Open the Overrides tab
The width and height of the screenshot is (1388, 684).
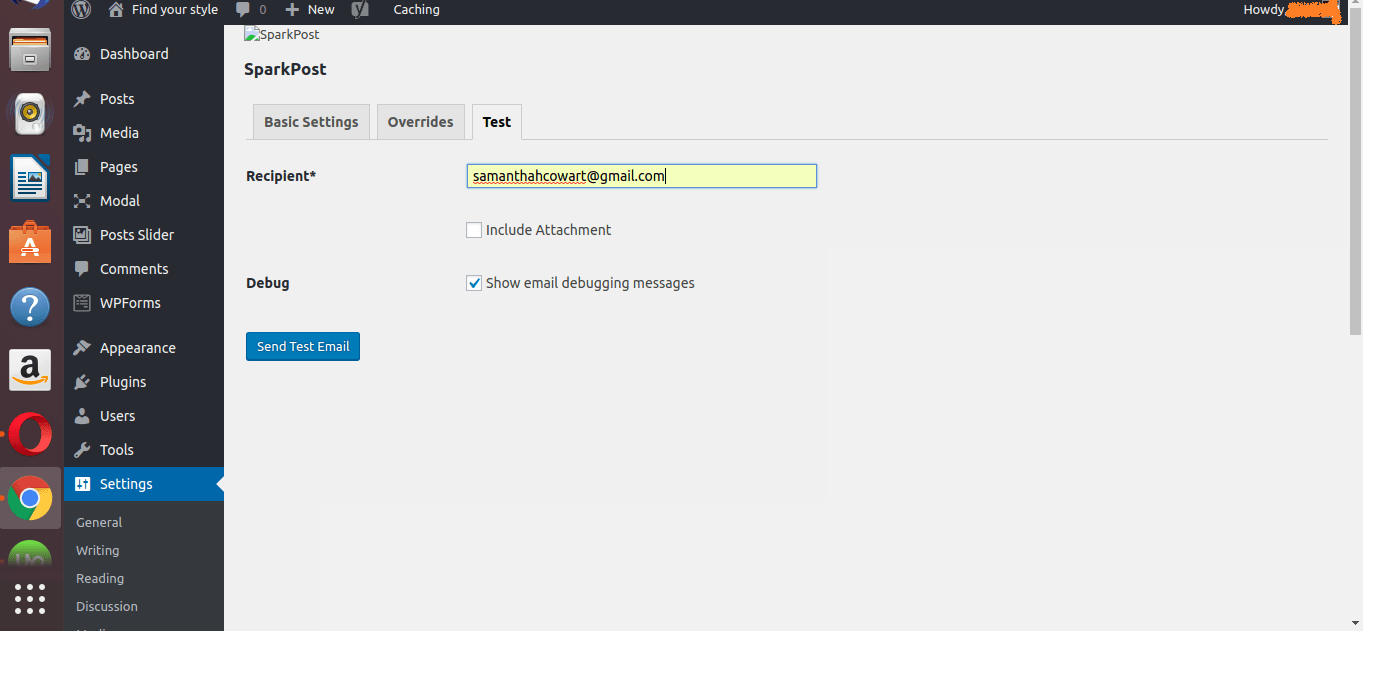420,121
